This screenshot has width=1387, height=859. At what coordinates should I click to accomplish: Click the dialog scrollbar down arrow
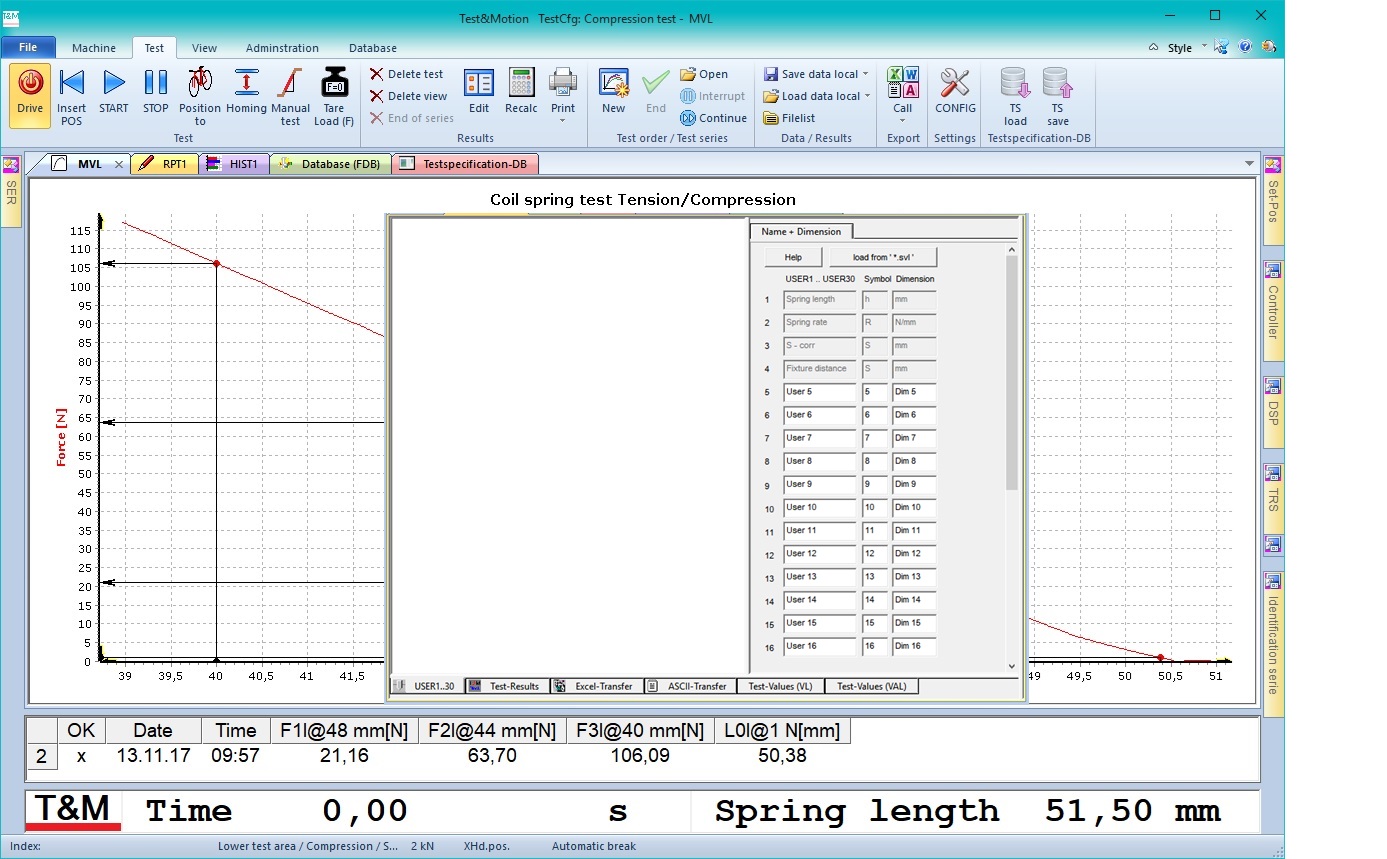coord(1012,666)
